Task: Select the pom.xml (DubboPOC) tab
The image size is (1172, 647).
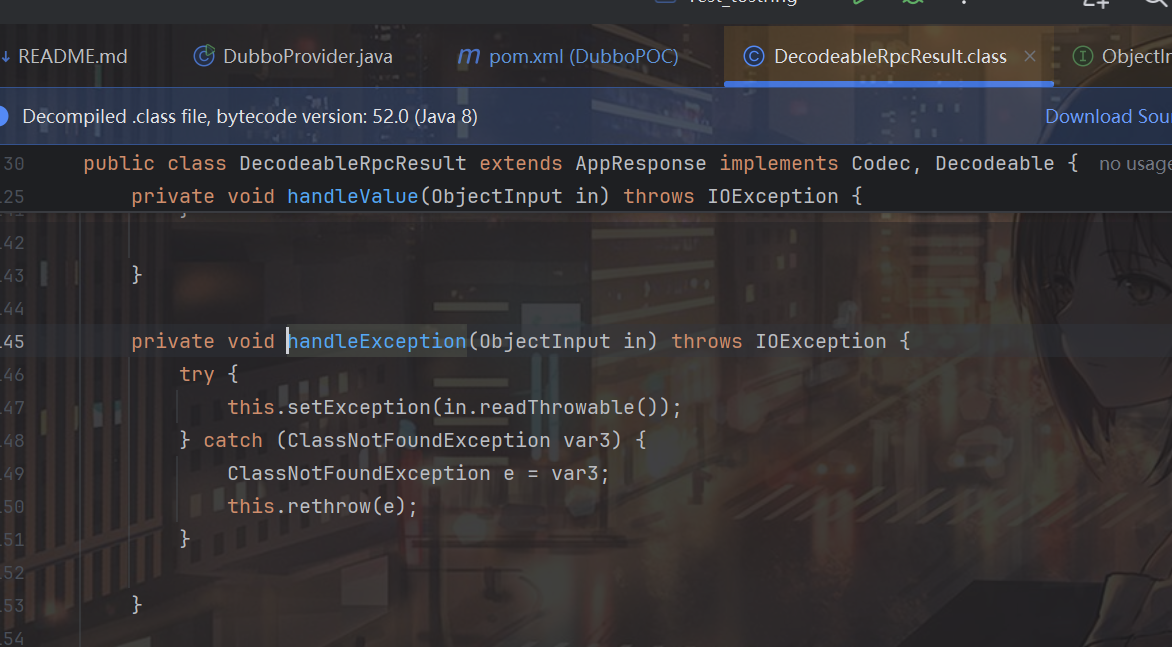Action: pos(583,56)
